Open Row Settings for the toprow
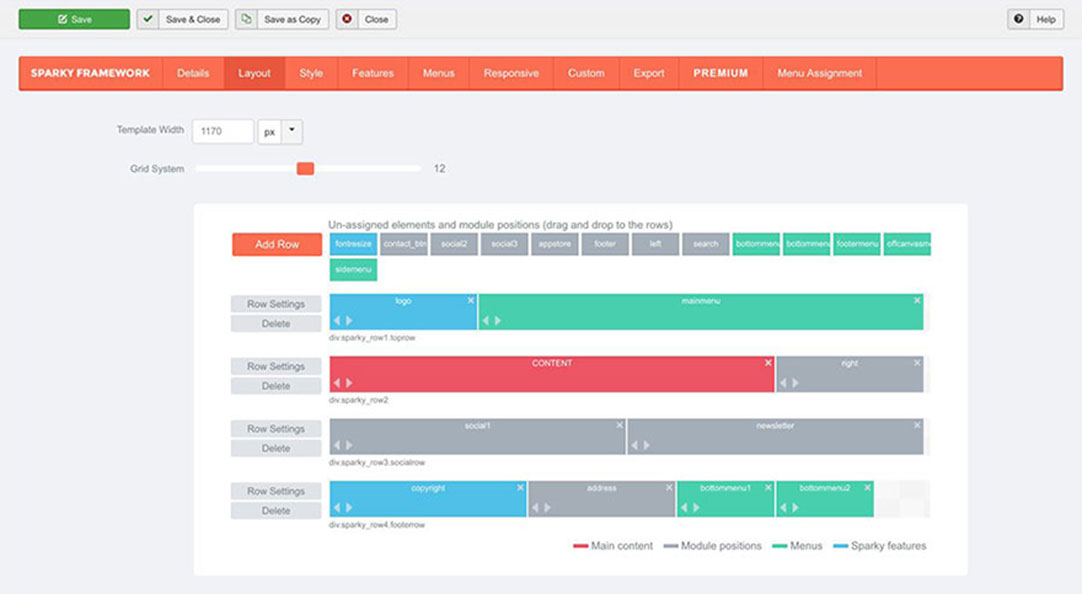Image resolution: width=1082 pixels, height=594 pixels. click(276, 304)
